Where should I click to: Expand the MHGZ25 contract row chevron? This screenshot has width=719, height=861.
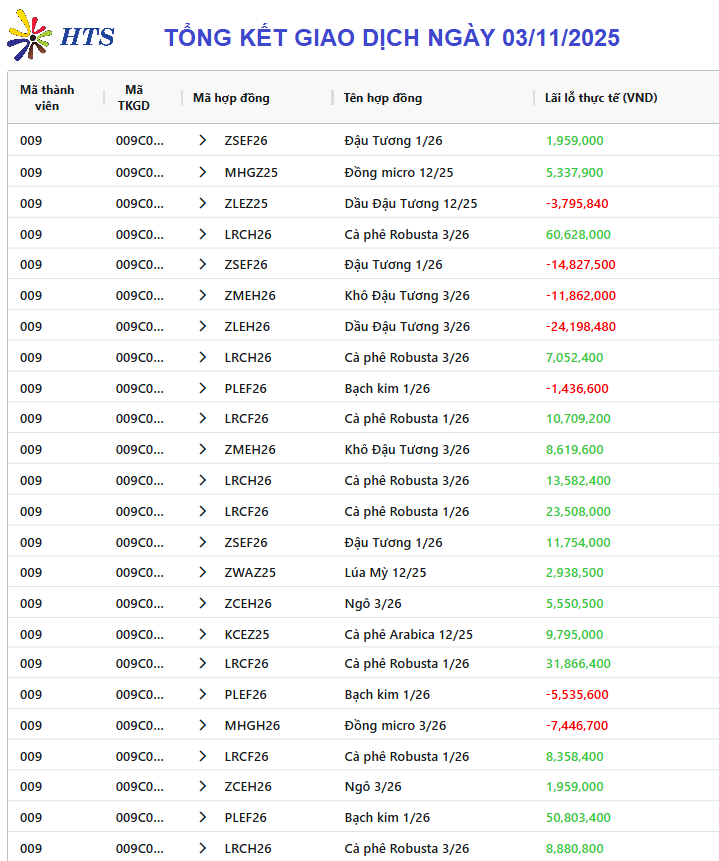tap(203, 172)
